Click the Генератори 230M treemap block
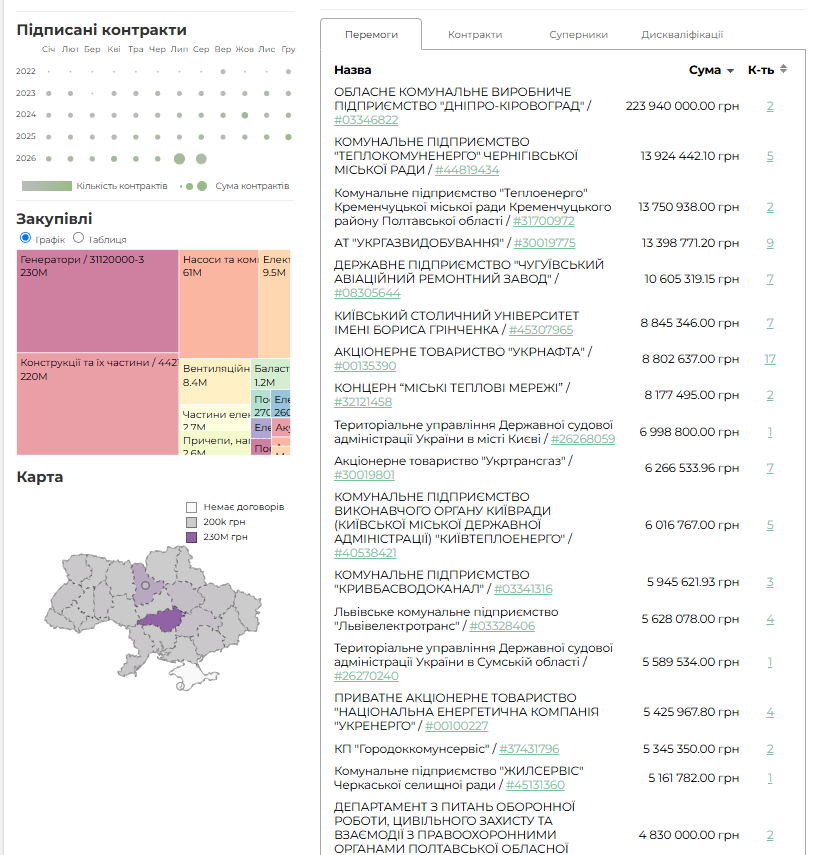814x855 pixels. tap(98, 301)
